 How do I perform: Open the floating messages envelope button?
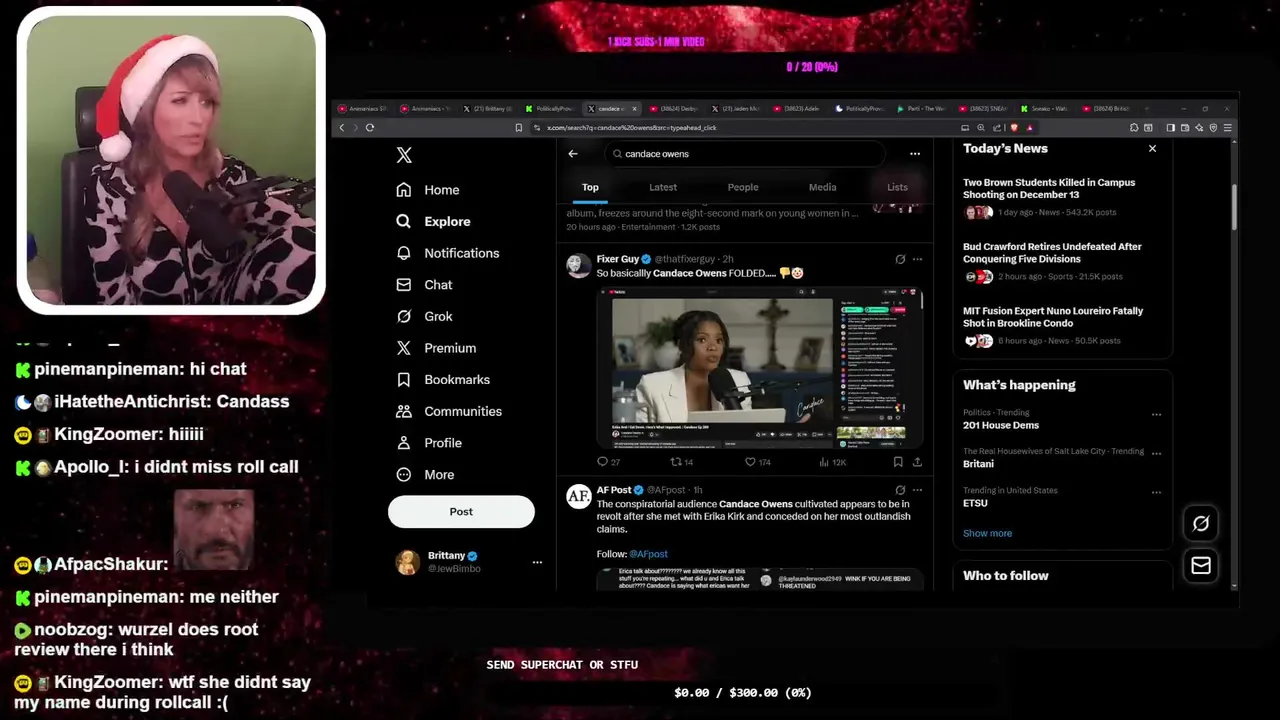[1201, 566]
